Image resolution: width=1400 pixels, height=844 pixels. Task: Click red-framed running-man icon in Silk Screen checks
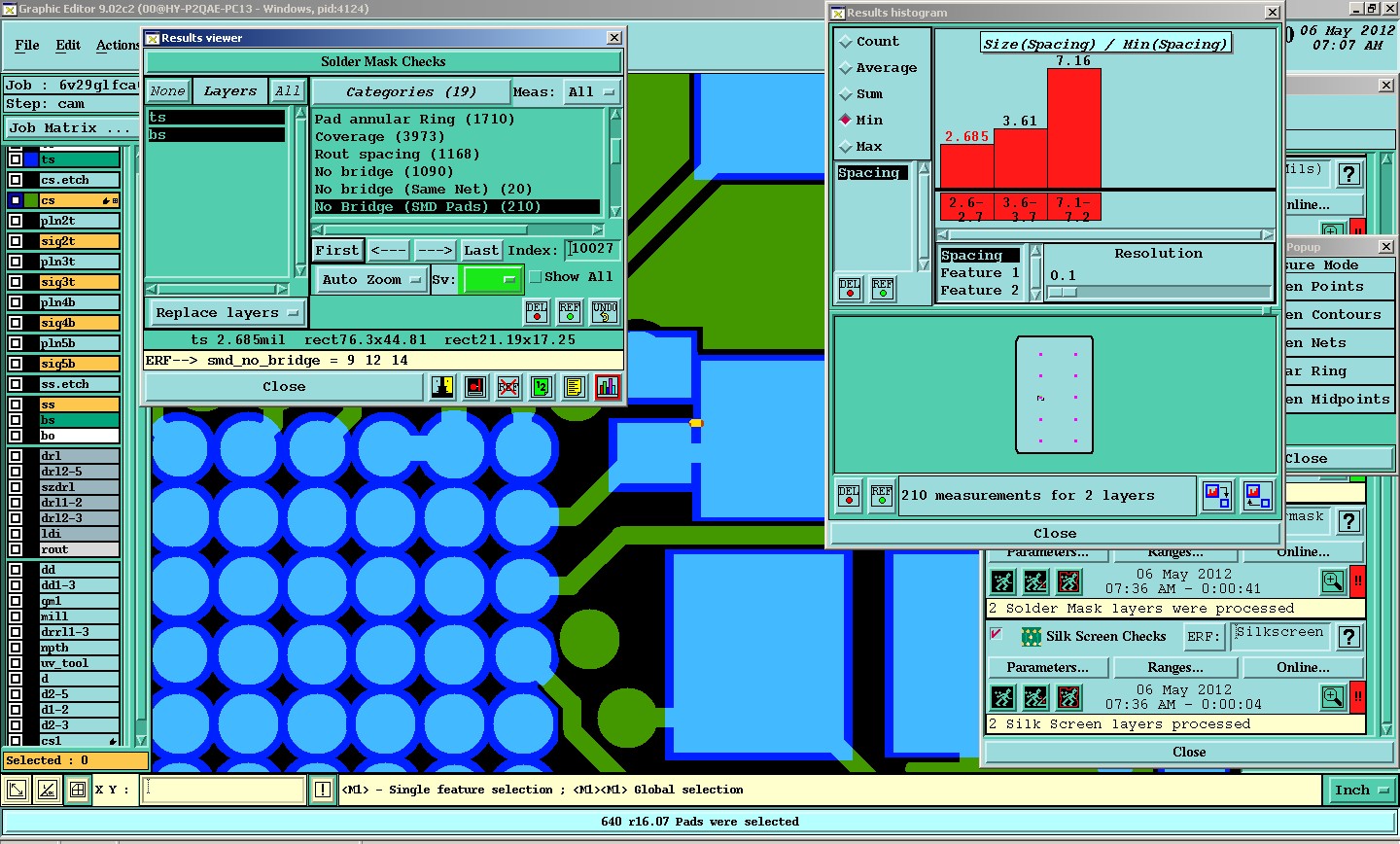click(1068, 697)
